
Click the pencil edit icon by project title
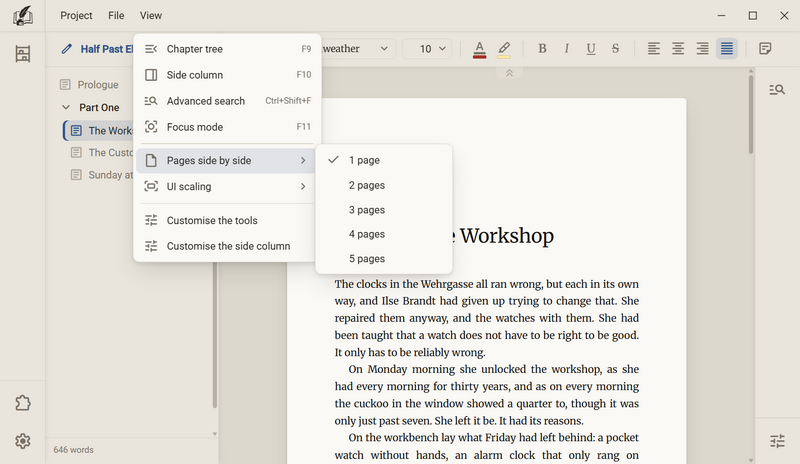tap(66, 49)
